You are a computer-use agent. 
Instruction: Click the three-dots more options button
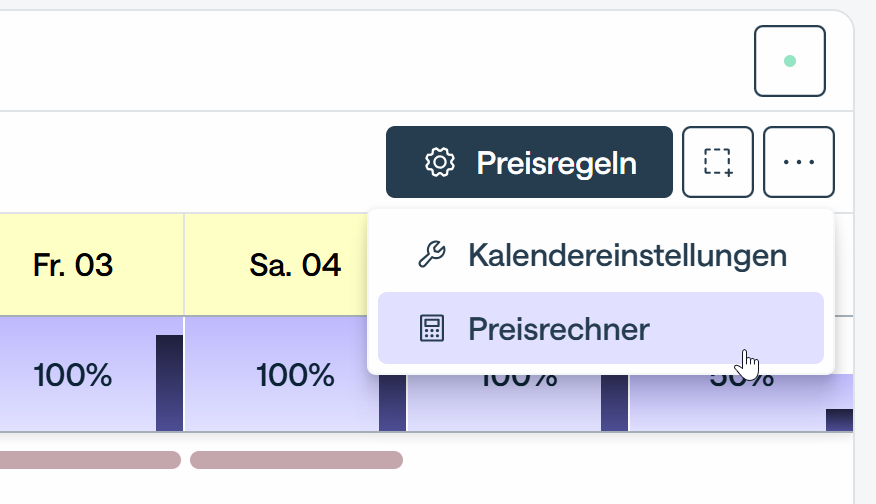tap(798, 162)
